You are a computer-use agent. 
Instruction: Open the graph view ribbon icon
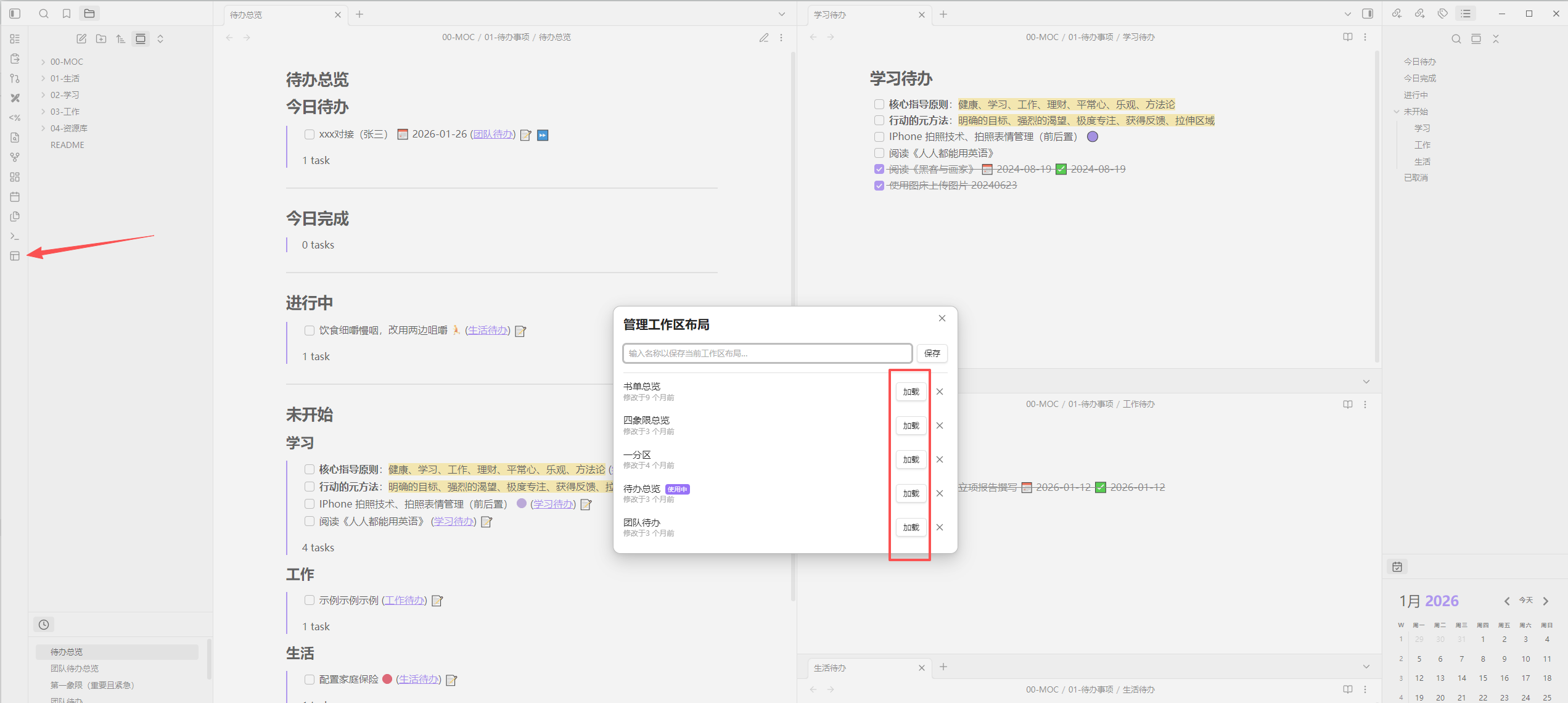click(15, 157)
